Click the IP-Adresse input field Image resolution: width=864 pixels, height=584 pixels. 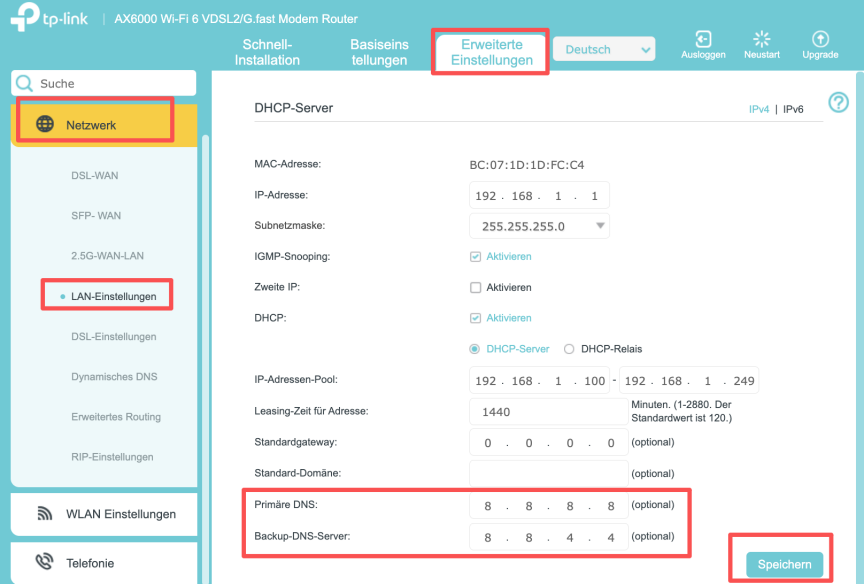539,196
